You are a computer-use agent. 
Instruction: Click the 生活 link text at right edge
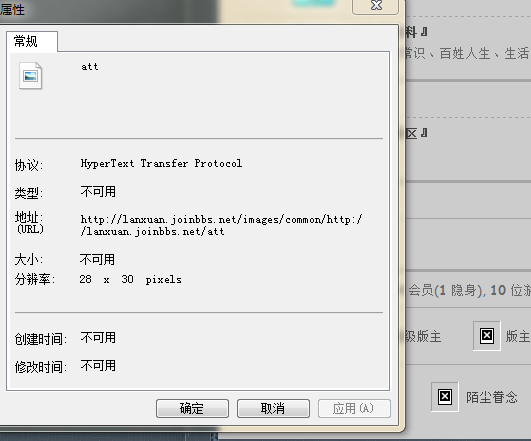pyautogui.click(x=517, y=54)
